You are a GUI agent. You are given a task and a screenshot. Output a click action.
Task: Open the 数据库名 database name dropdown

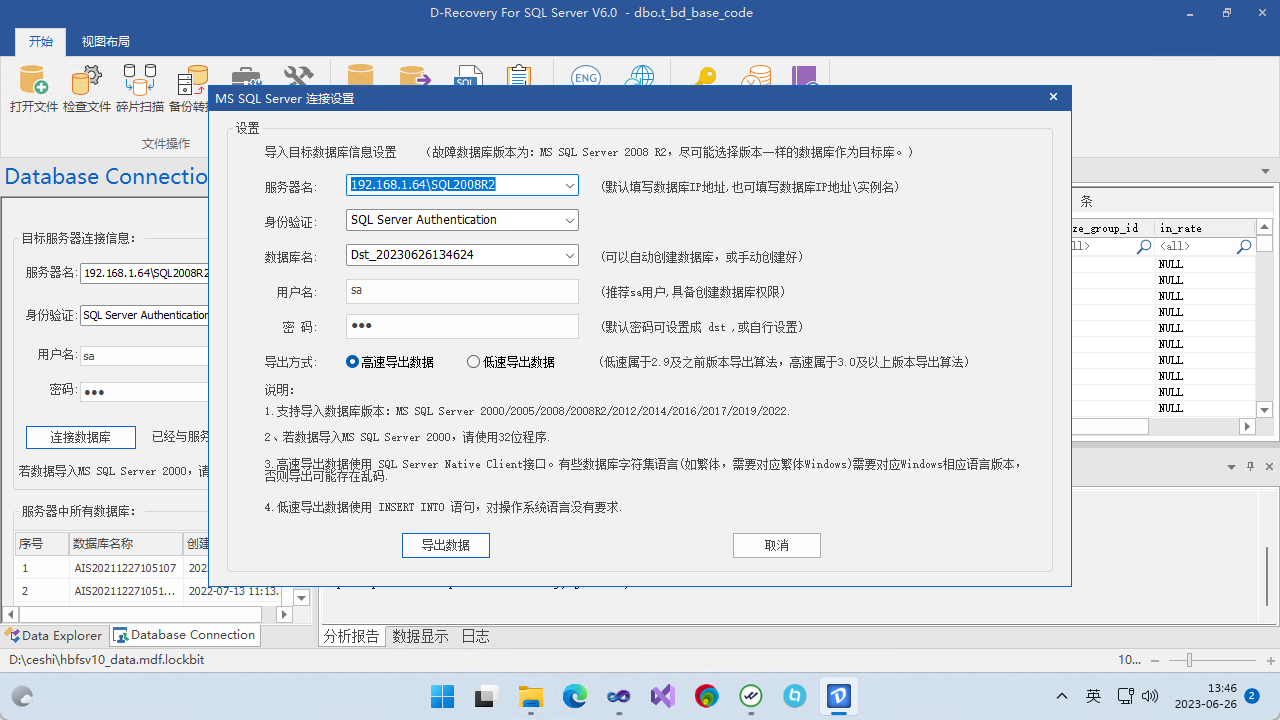(569, 255)
